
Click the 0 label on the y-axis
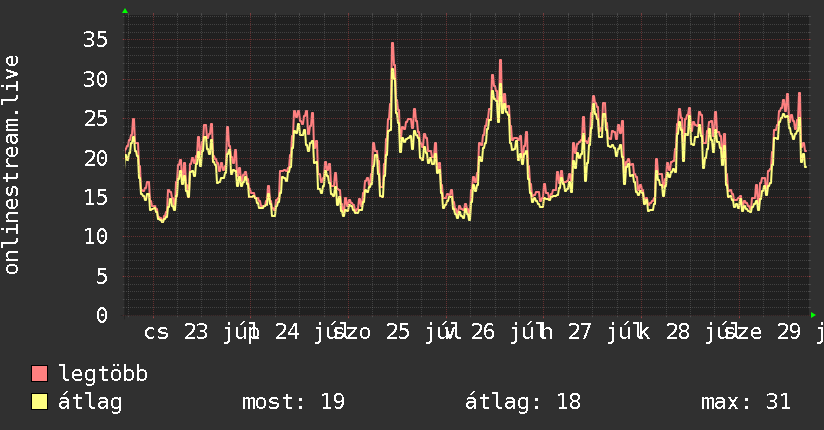coord(102,315)
